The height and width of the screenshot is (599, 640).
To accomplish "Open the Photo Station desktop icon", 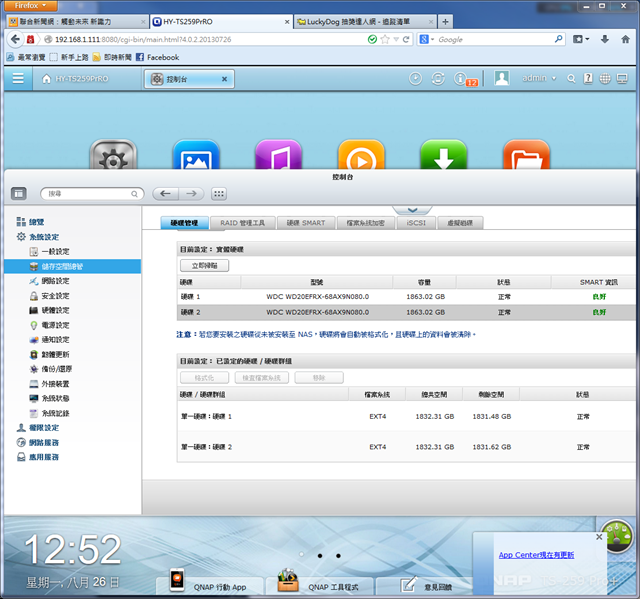I will (196, 154).
